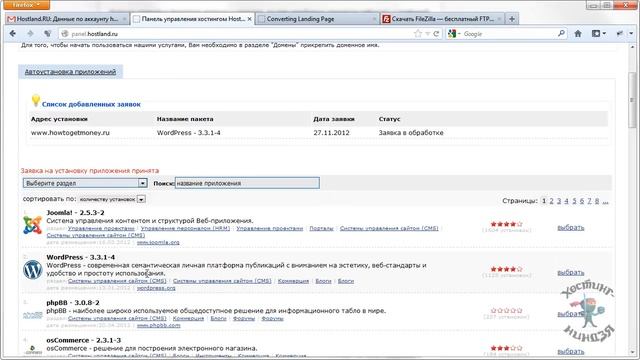The height and width of the screenshot is (360, 640).
Task: Open the URL history dropdown arrow
Action: point(427,34)
